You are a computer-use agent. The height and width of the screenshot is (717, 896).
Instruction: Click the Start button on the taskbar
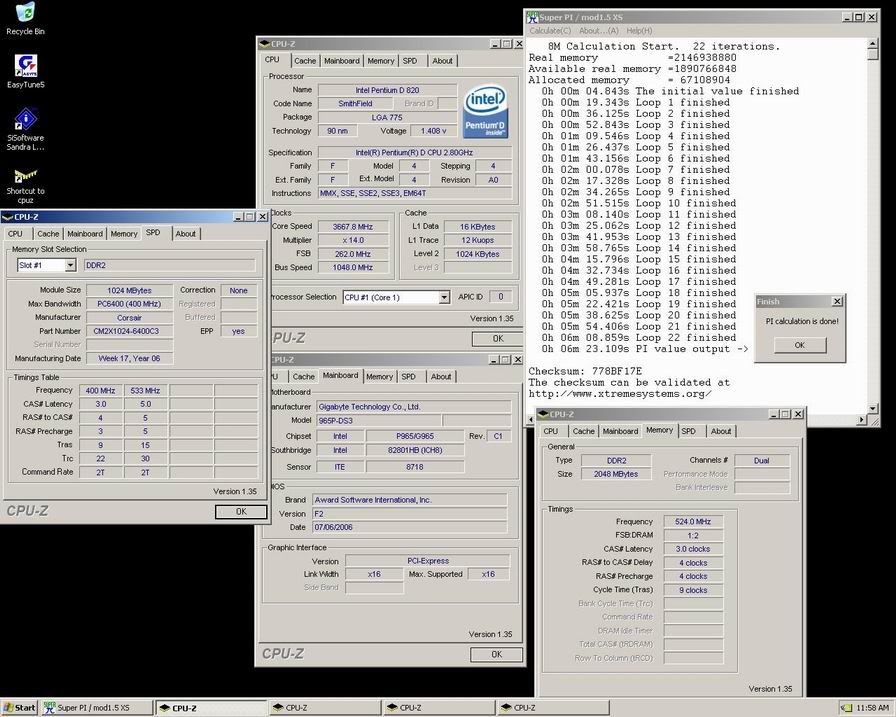click(x=19, y=707)
